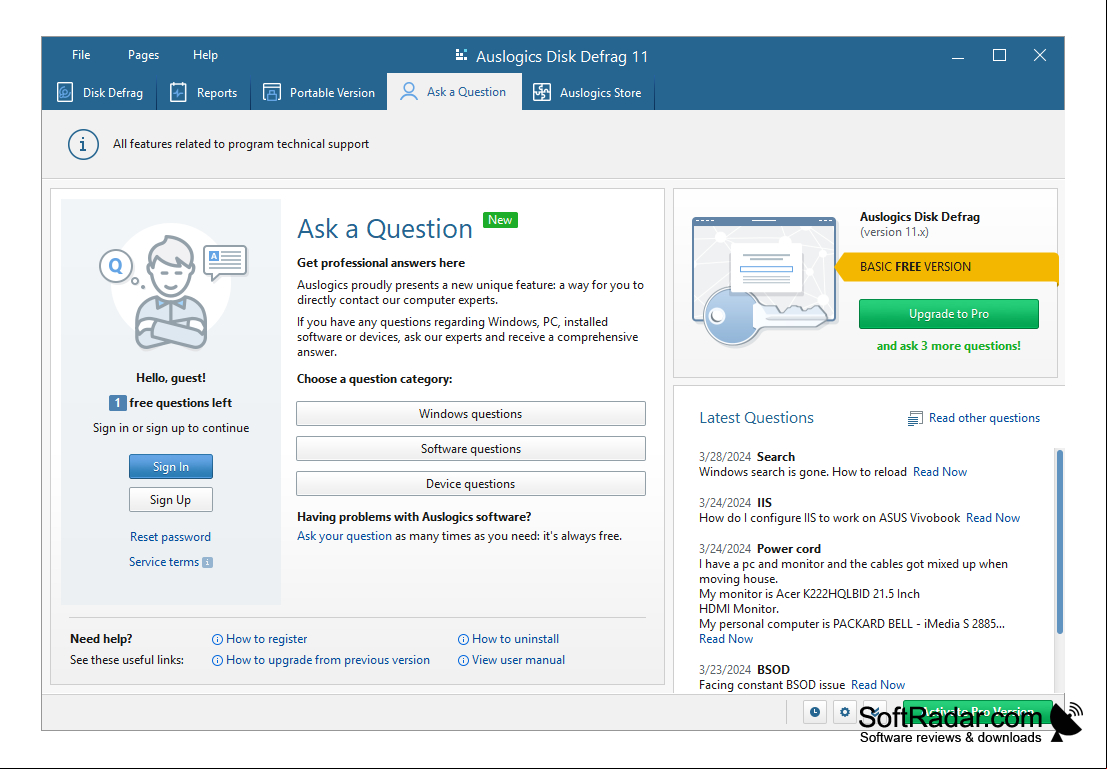Choose the Software questions category
Viewport: 1107px width, 769px height.
pos(471,449)
